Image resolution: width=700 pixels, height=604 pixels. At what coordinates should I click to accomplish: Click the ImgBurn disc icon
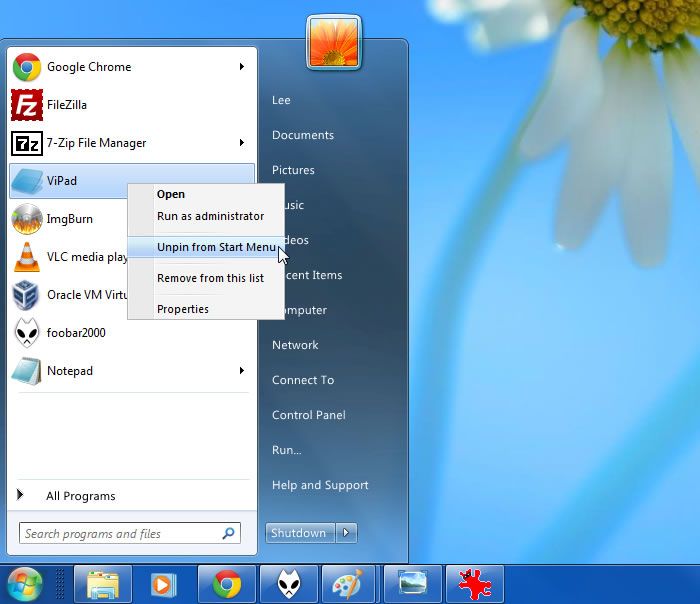tap(27, 219)
